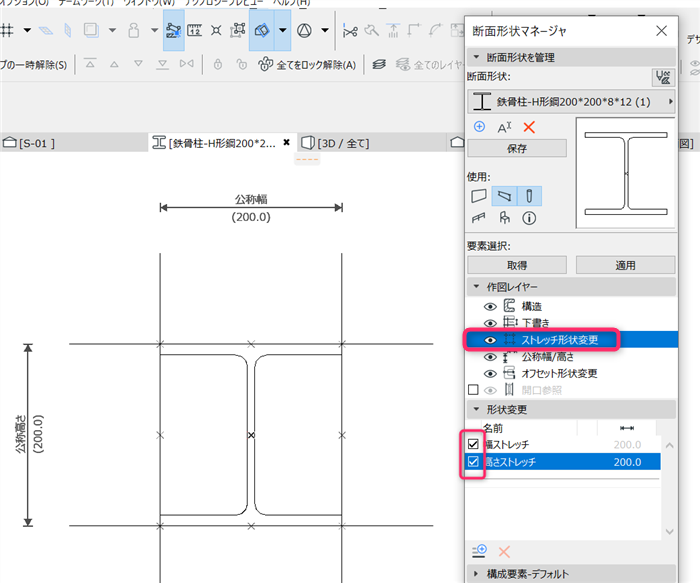Click the red X delete profile icon
Viewport: 700px width, 583px height.
[529, 127]
